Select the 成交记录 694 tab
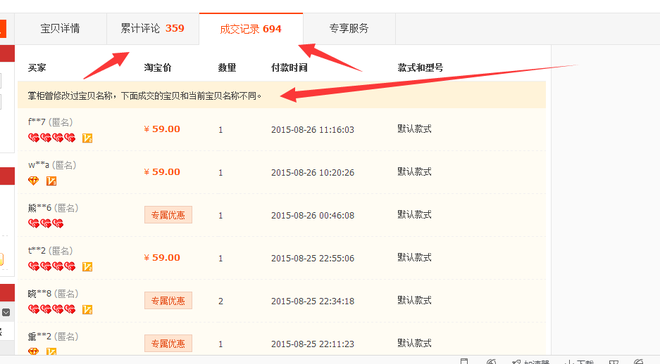The width and height of the screenshot is (660, 364). click(x=251, y=29)
